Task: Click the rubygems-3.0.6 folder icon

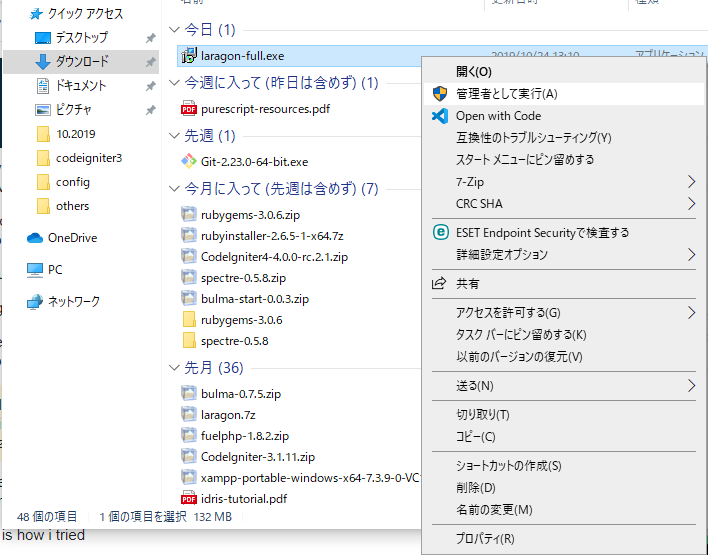Action: pos(189,320)
